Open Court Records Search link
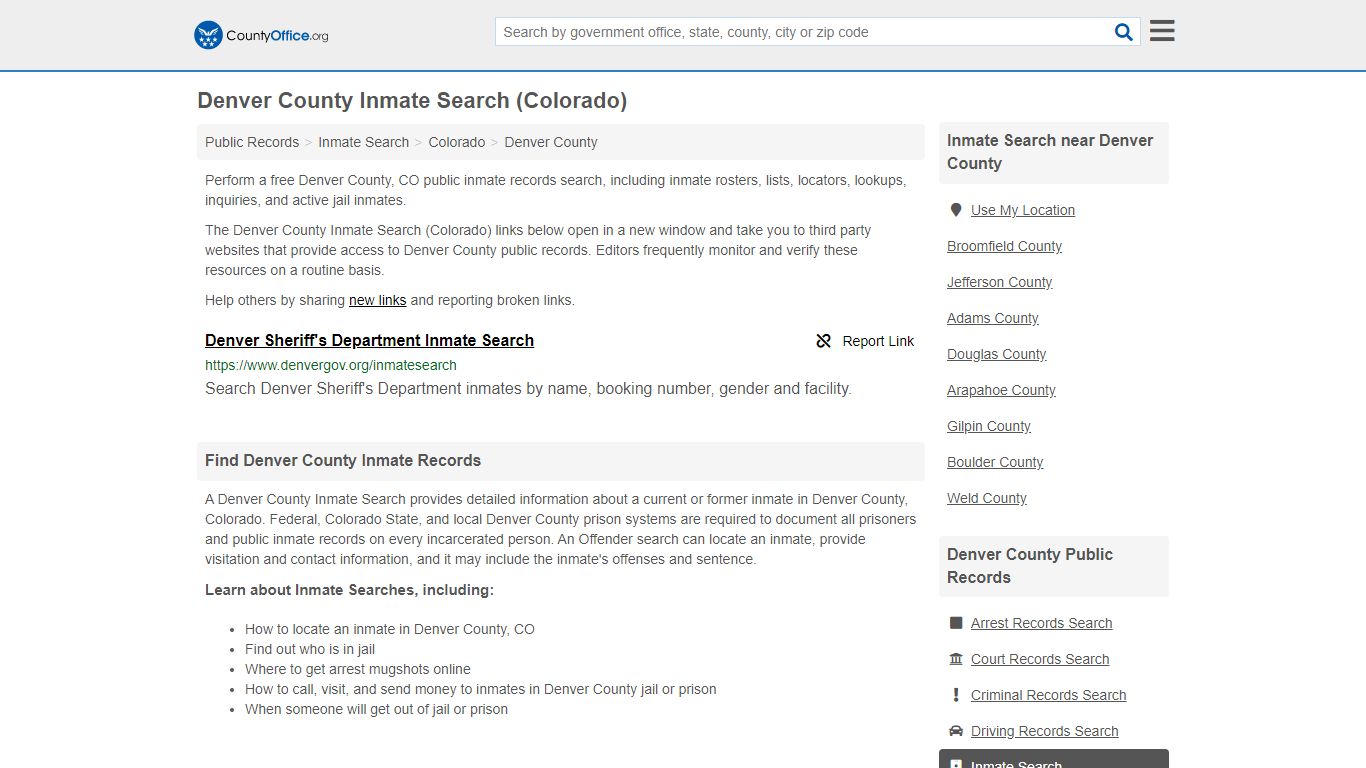 tap(1040, 659)
